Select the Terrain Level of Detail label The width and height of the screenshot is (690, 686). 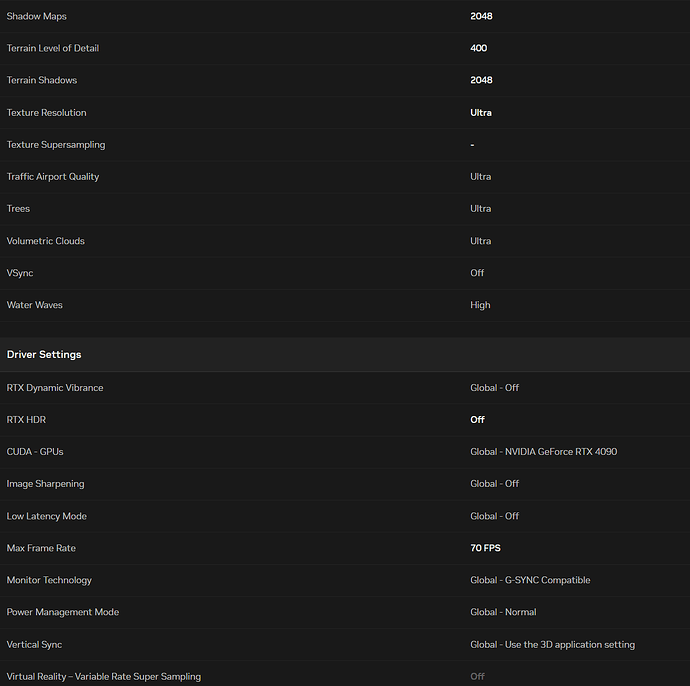(x=53, y=49)
